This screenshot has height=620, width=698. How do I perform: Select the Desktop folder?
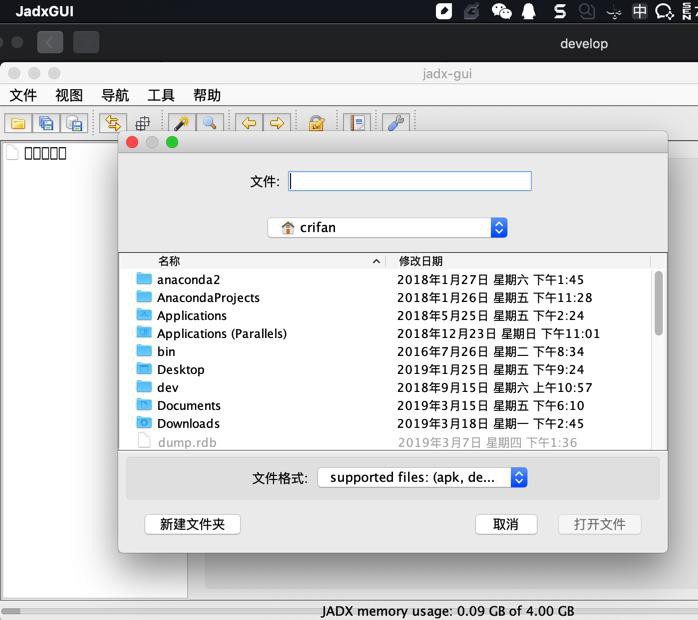(385, 369)
